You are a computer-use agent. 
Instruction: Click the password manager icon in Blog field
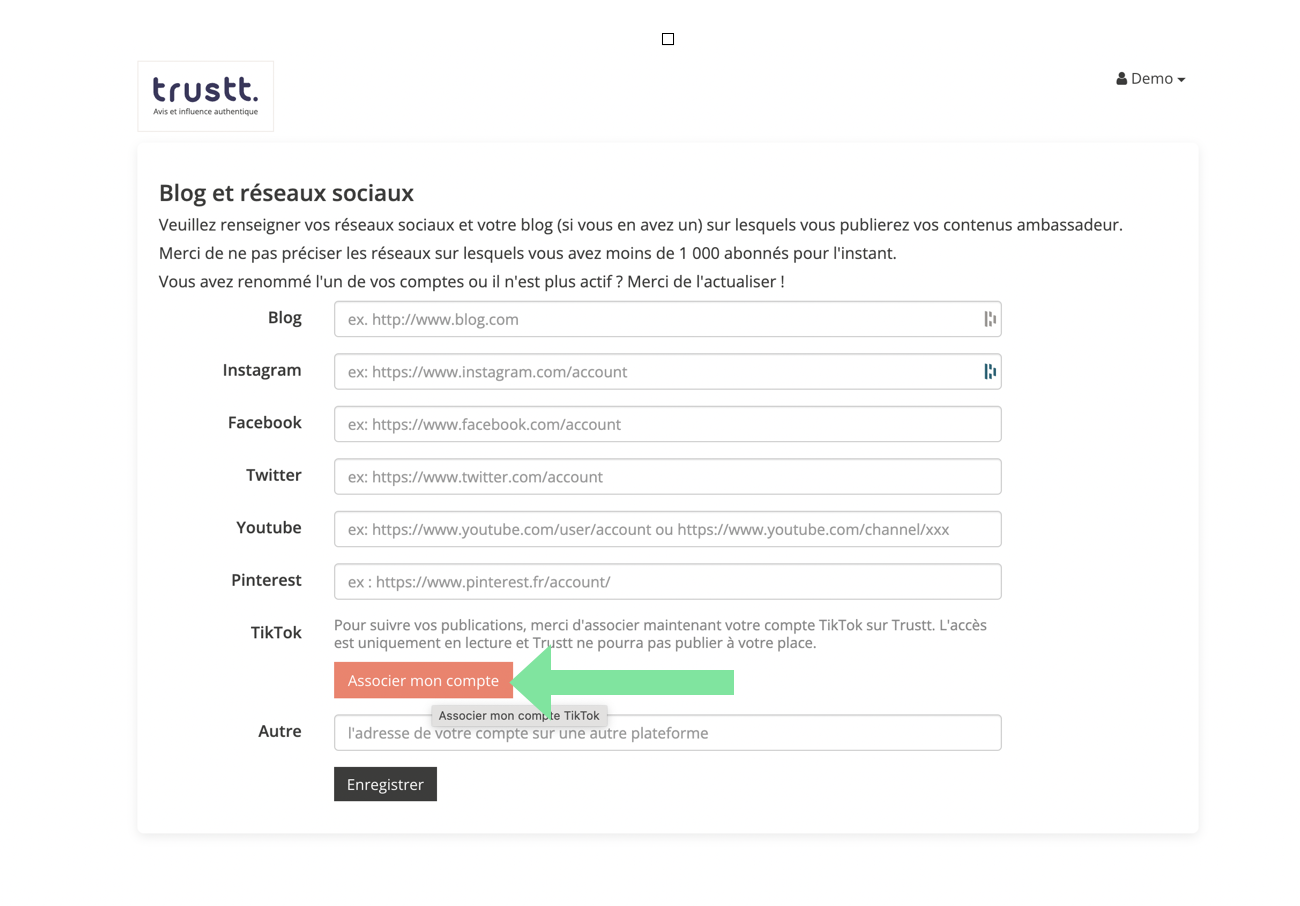[990, 319]
